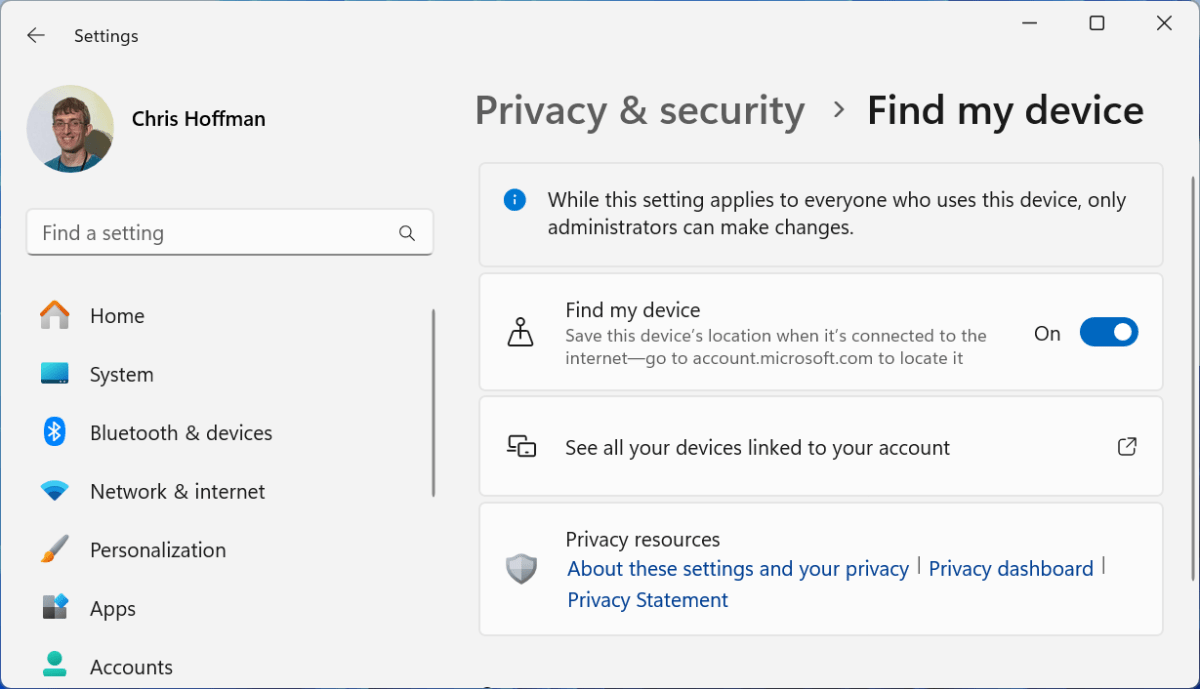Navigate to Privacy & security breadcrumb
The height and width of the screenshot is (689, 1200).
pos(640,111)
